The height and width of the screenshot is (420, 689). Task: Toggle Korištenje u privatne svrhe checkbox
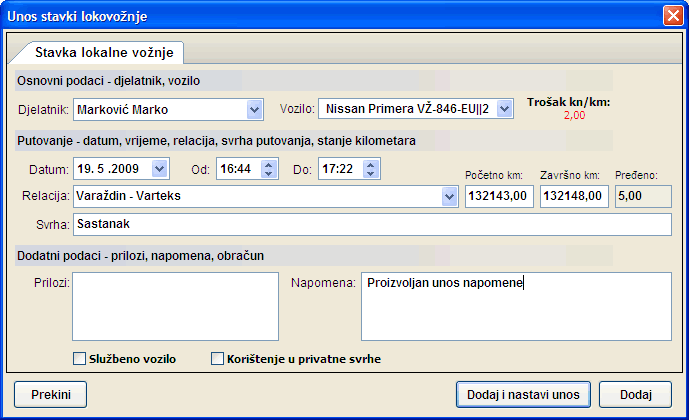pyautogui.click(x=217, y=358)
